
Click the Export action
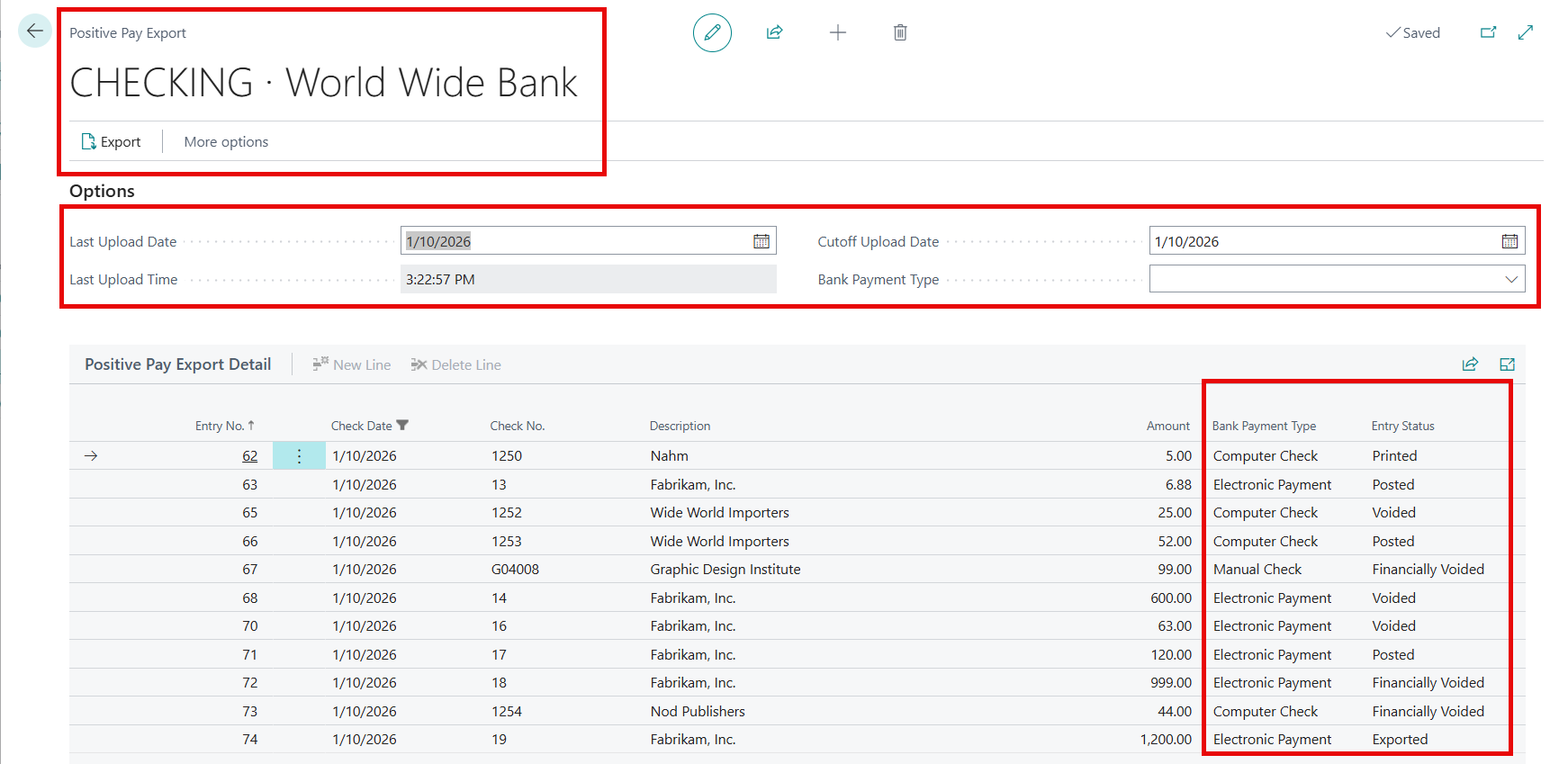pos(112,141)
